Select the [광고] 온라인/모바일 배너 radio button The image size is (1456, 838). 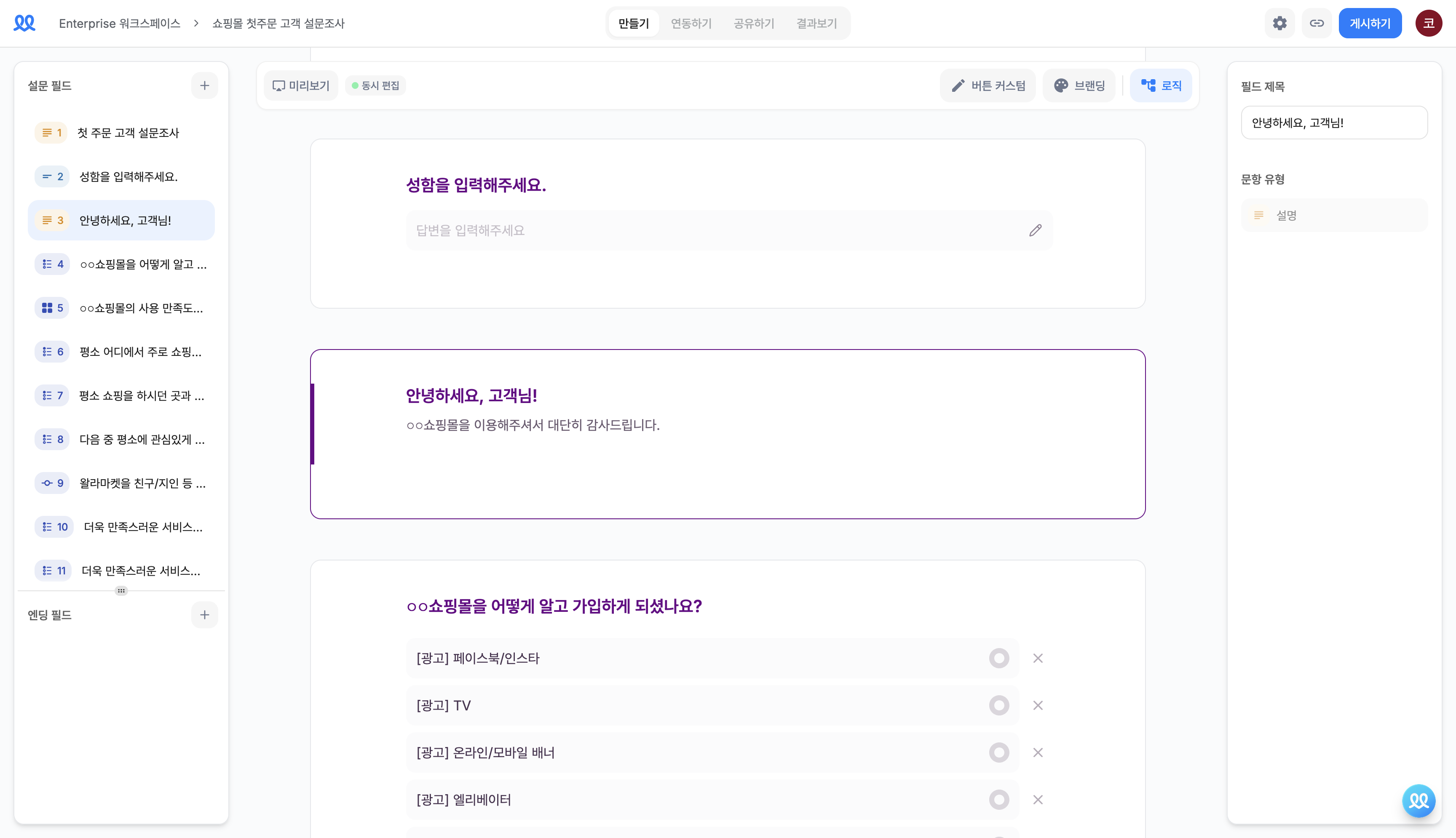point(999,752)
